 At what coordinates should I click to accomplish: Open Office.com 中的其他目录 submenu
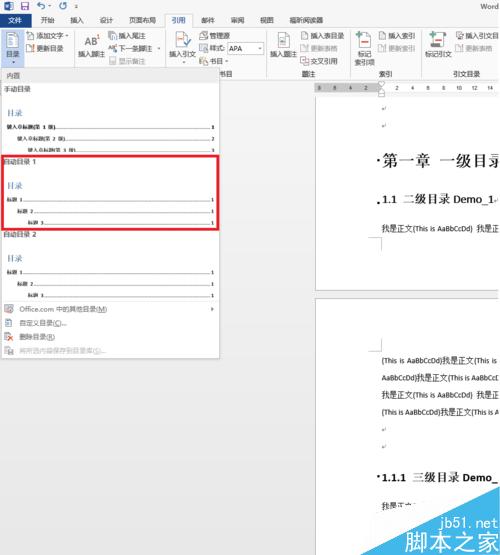click(x=110, y=309)
